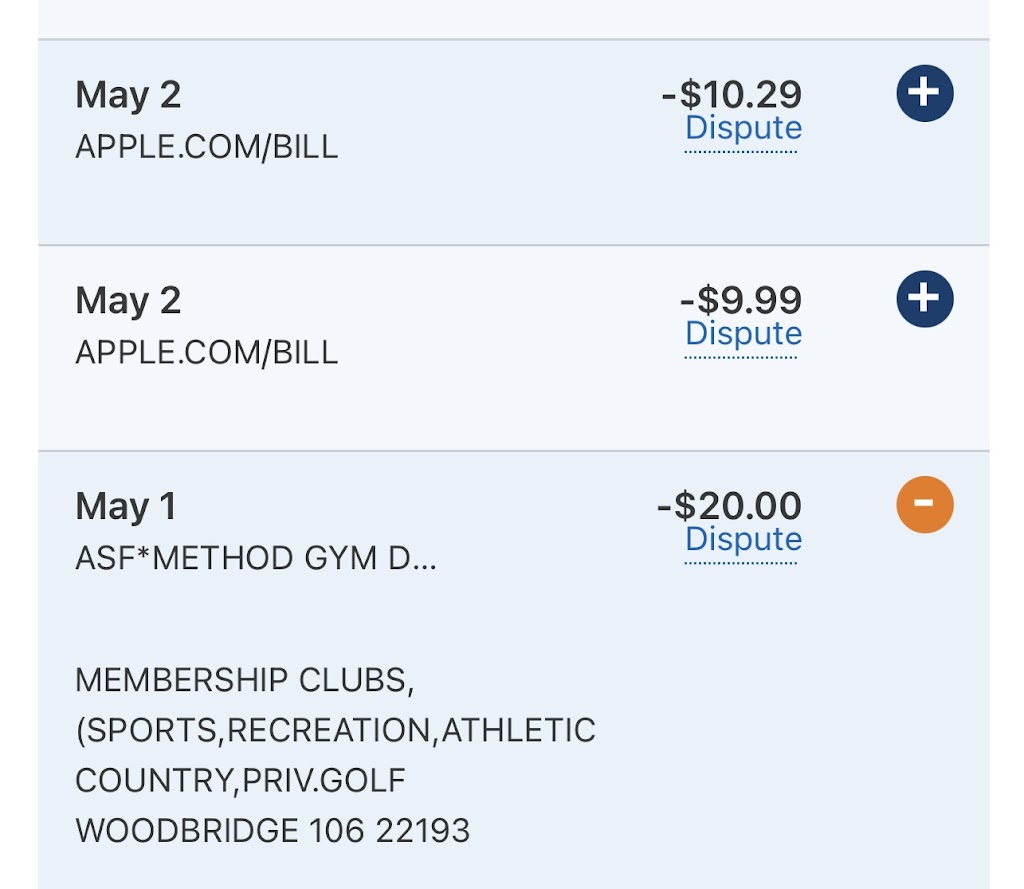
Task: Tap the partially visible transaction row at top
Action: [512, 19]
